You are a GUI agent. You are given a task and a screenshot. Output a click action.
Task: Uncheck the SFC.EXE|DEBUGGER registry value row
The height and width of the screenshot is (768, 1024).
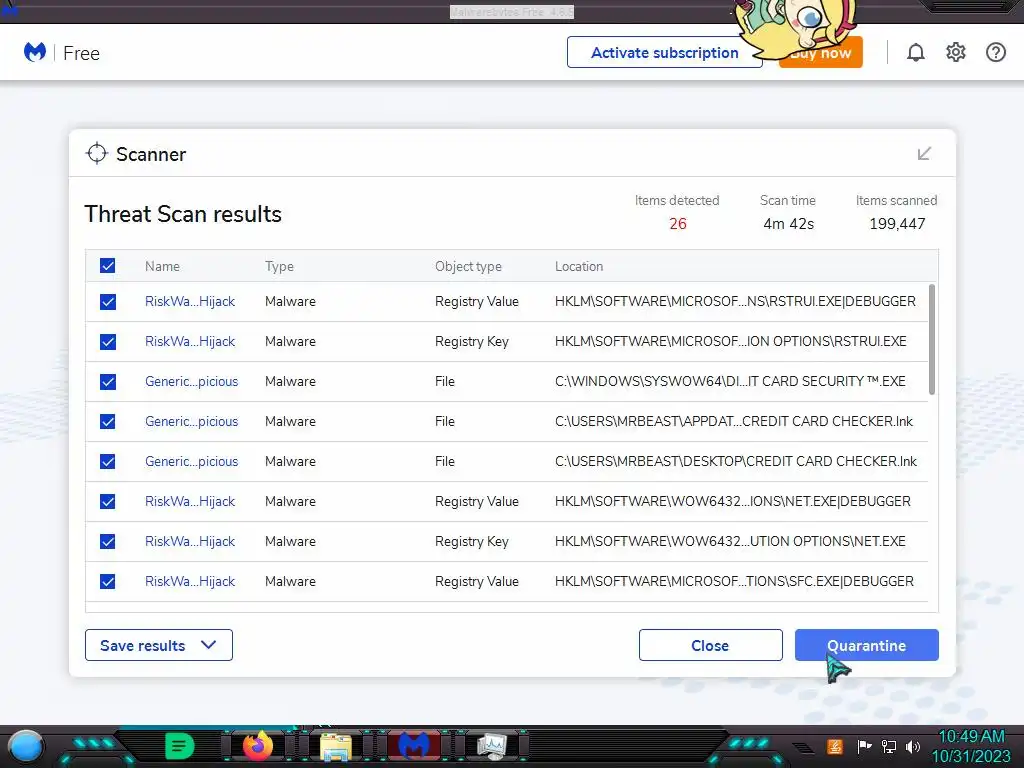(108, 581)
